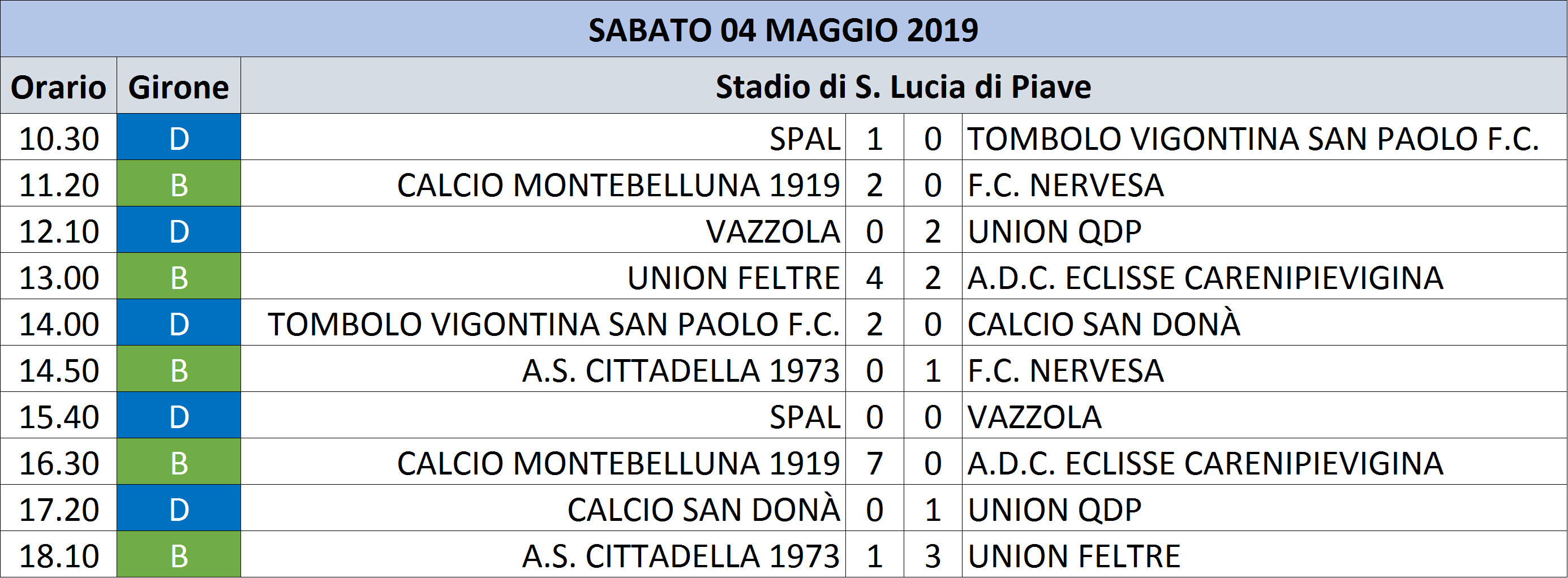Click A.D.C. ECLISSE CARENIPIEVIGINA in the 13.00 row
The image size is (1568, 578).
coord(1205,278)
